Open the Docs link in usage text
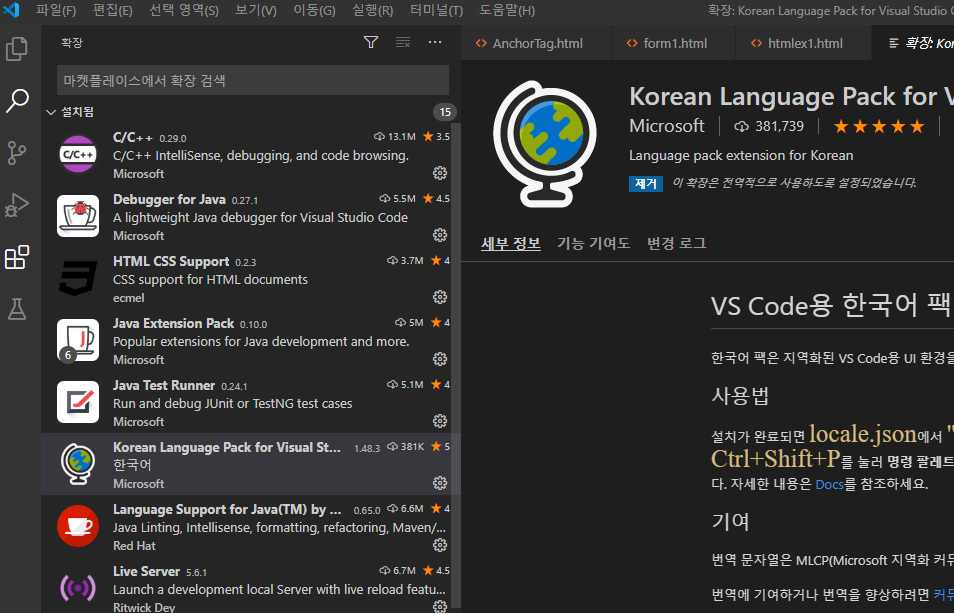 pos(829,485)
